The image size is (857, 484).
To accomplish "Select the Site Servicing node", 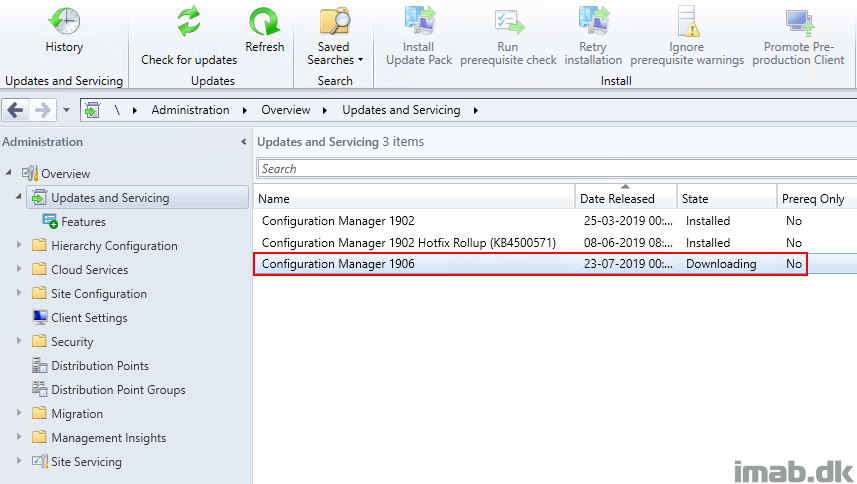I will click(x=86, y=462).
